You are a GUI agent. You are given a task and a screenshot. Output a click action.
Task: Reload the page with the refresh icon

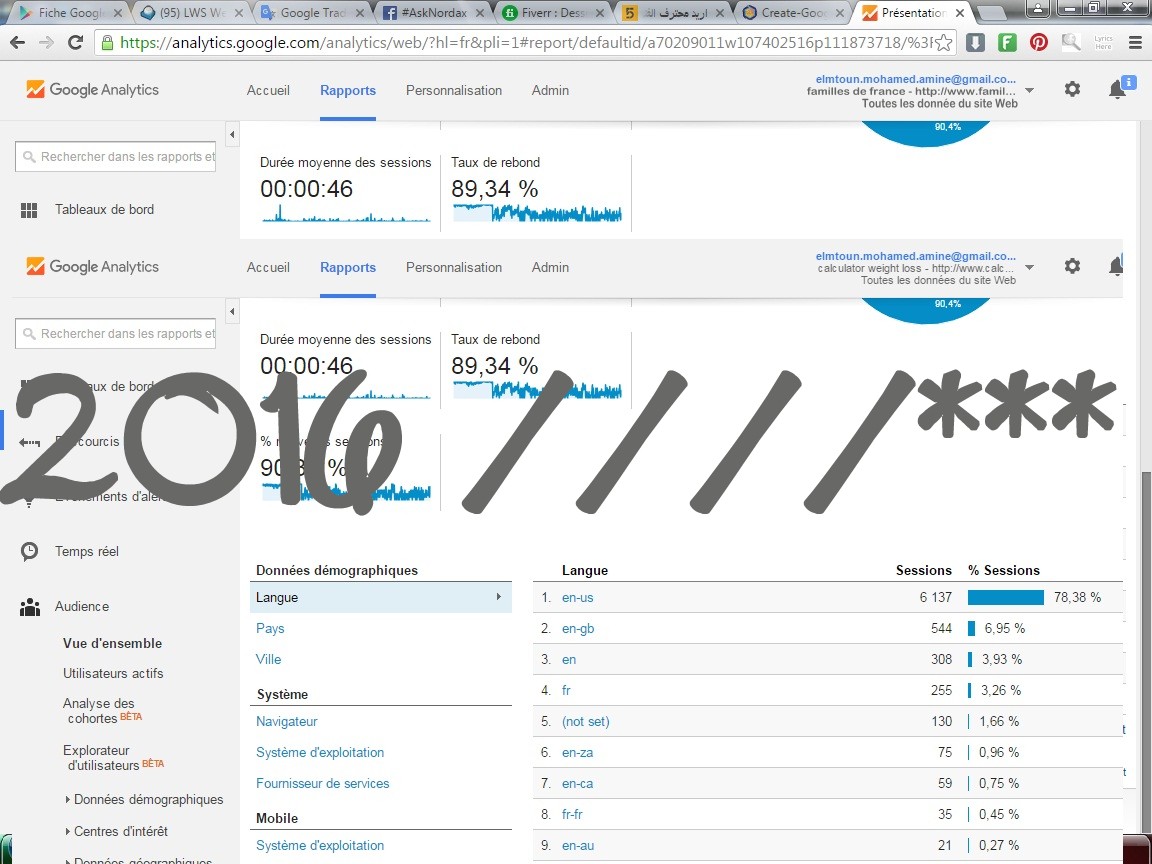[75, 43]
